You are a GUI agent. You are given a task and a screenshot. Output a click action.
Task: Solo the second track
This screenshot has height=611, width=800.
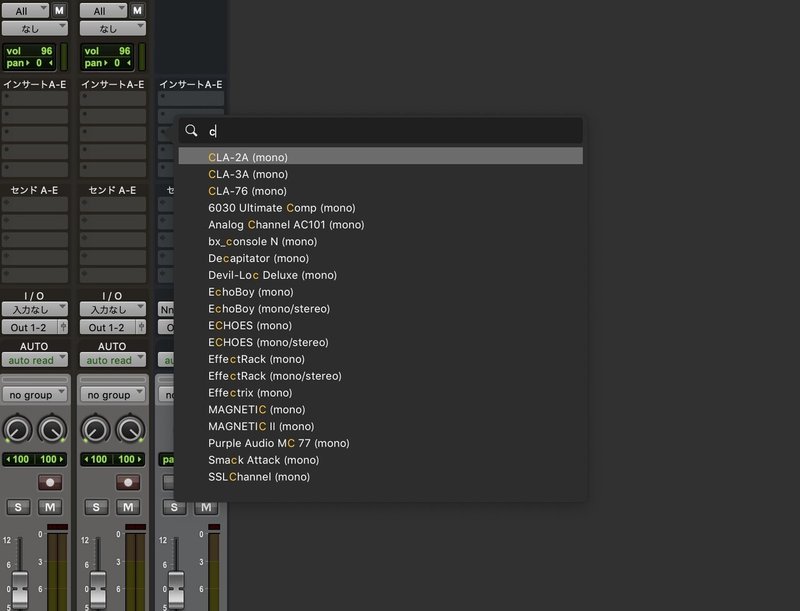(x=96, y=507)
